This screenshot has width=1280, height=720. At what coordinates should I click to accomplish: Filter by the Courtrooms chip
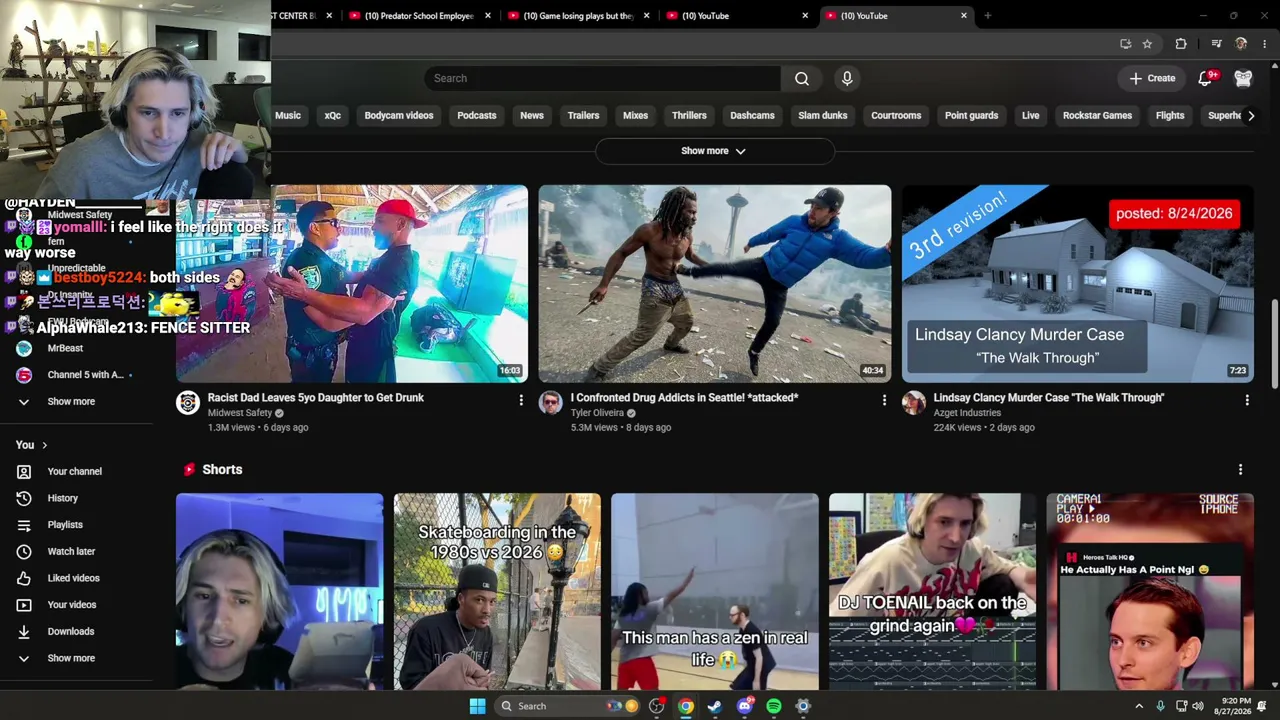[x=896, y=116]
